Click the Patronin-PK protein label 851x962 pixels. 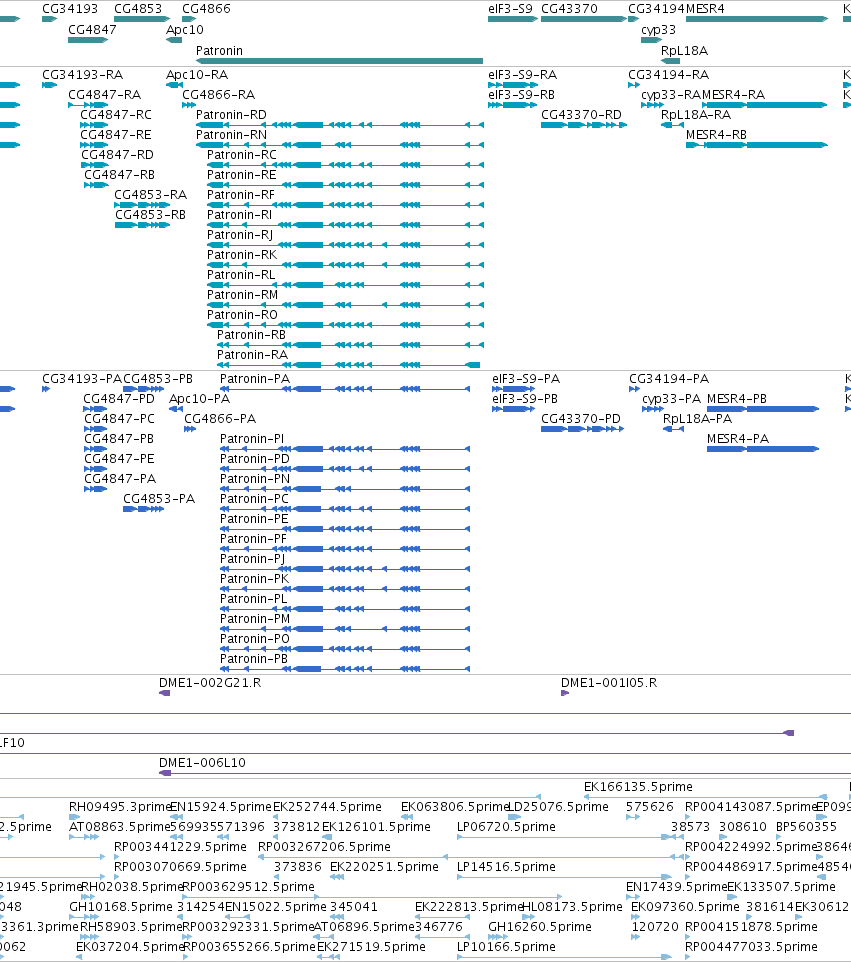pyautogui.click(x=255, y=579)
